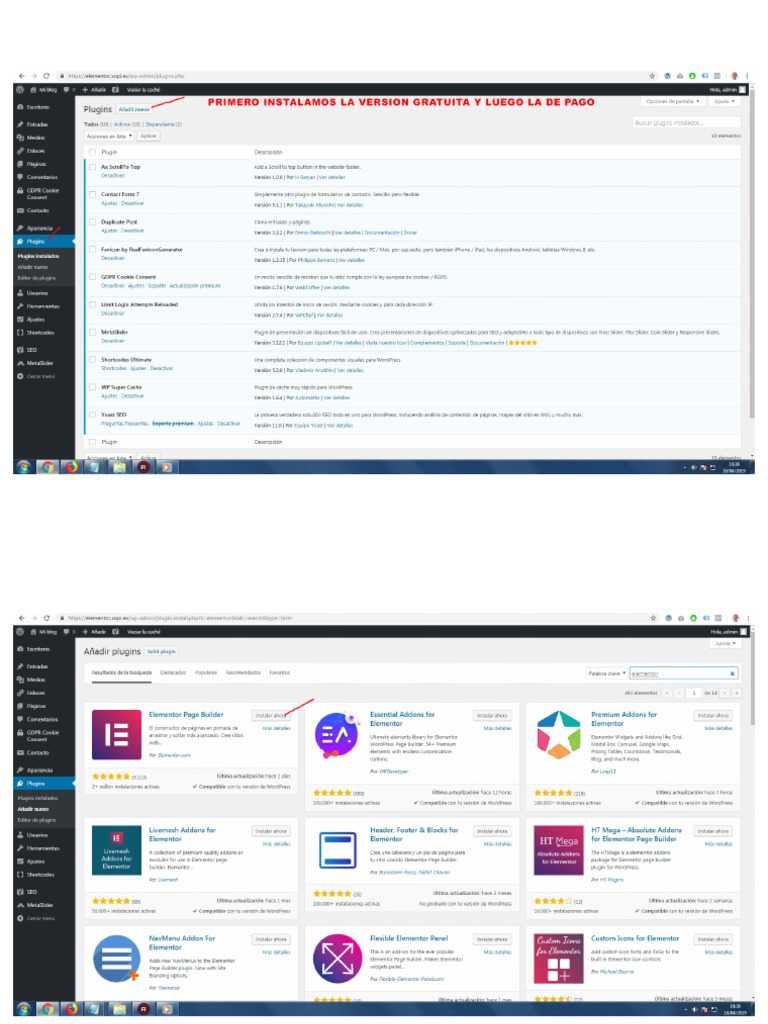Click the Elementor Page Builder thumbnail
The height and width of the screenshot is (1024, 768).
(x=117, y=735)
